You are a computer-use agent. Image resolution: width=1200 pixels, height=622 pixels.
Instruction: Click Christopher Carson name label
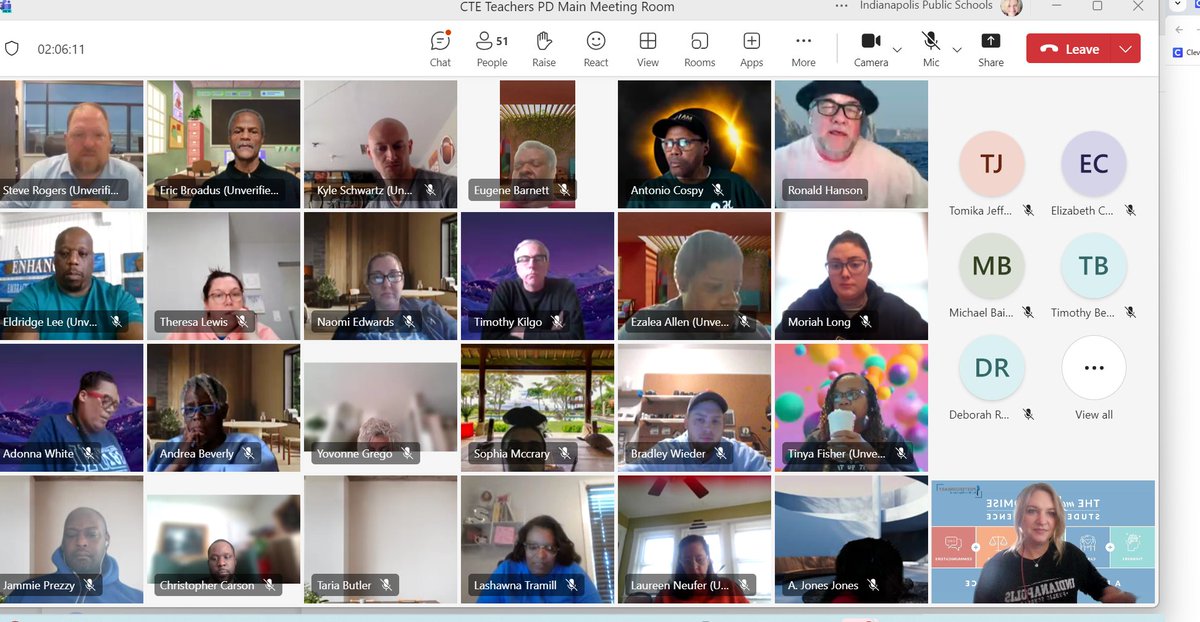(207, 585)
